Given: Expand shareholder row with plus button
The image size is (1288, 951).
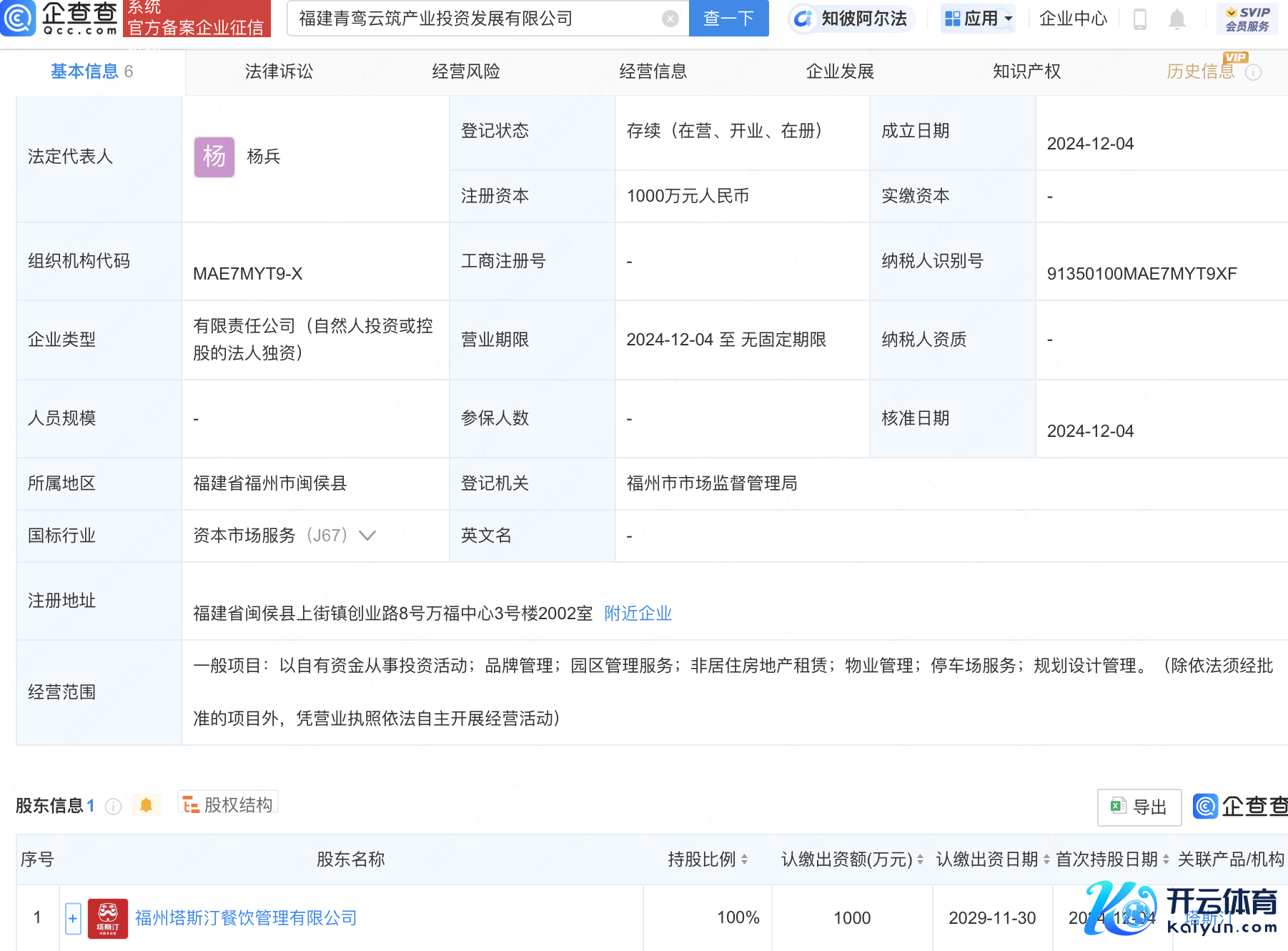Looking at the screenshot, I should pyautogui.click(x=73, y=918).
